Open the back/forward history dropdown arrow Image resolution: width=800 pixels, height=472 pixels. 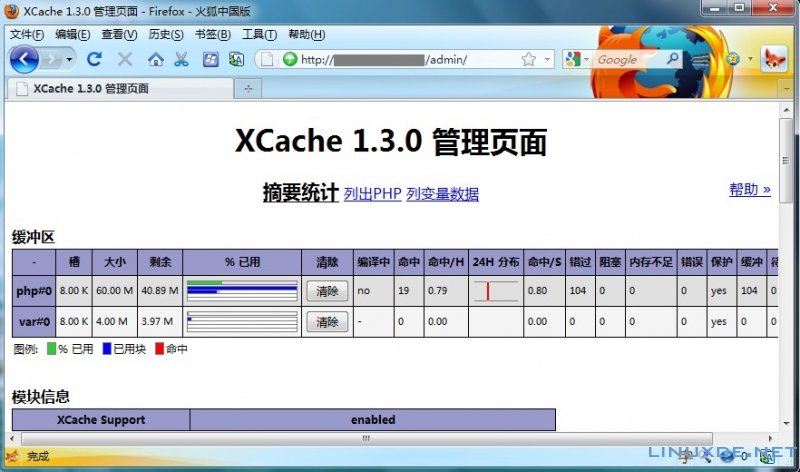[69, 59]
